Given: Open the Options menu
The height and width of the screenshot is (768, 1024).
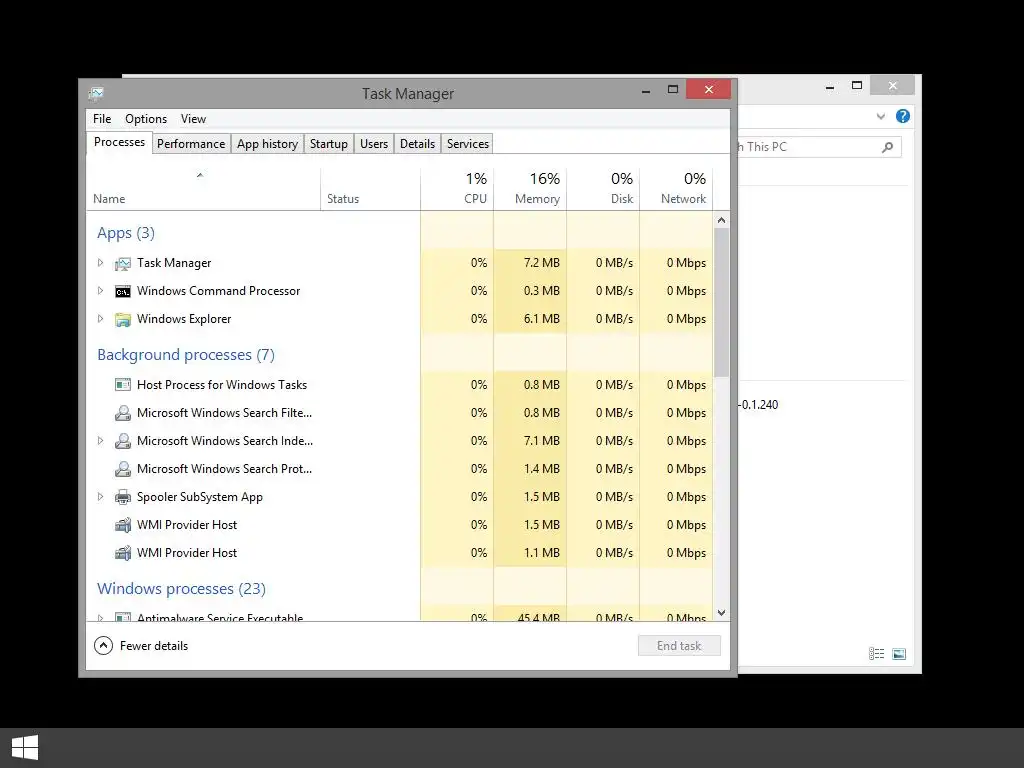Looking at the screenshot, I should pyautogui.click(x=146, y=119).
